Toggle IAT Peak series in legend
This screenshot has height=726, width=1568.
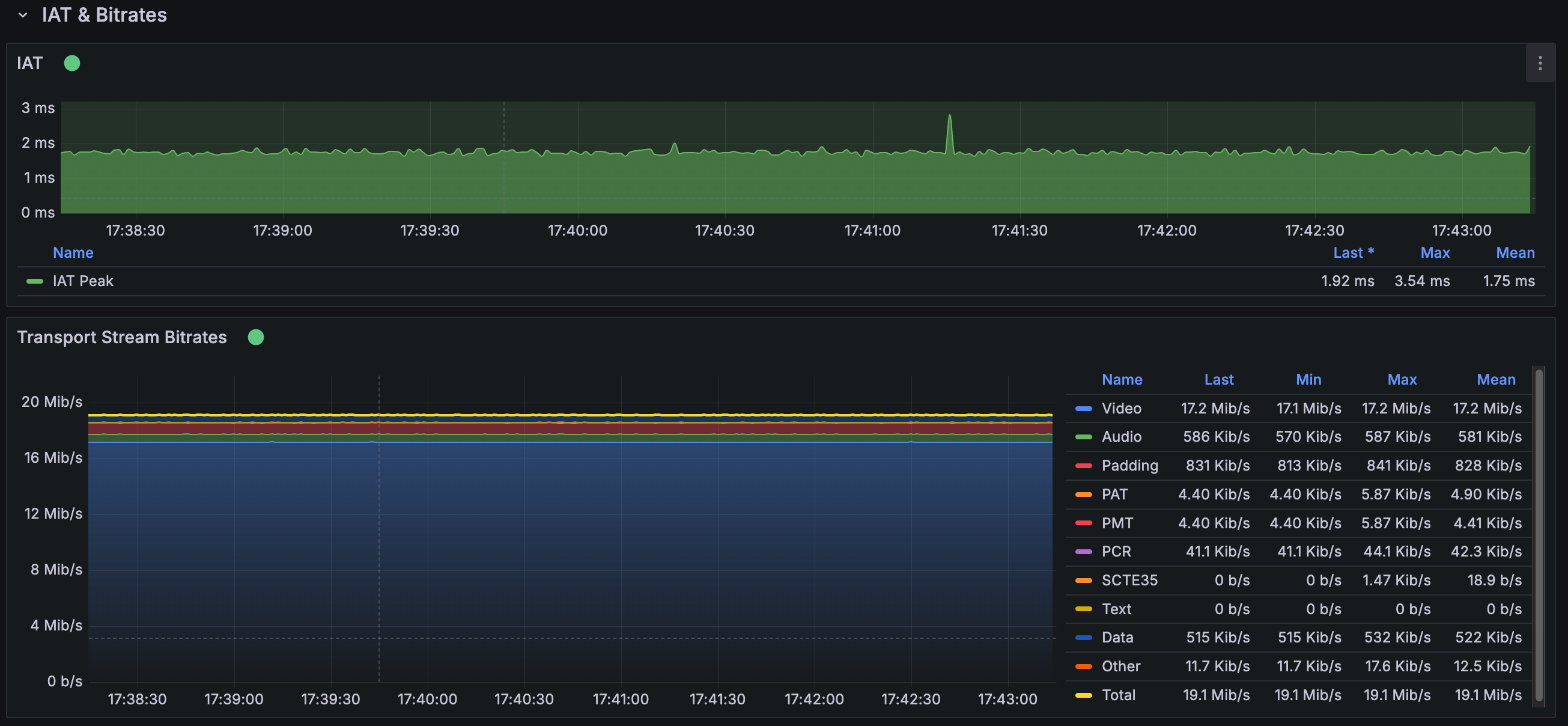click(83, 281)
